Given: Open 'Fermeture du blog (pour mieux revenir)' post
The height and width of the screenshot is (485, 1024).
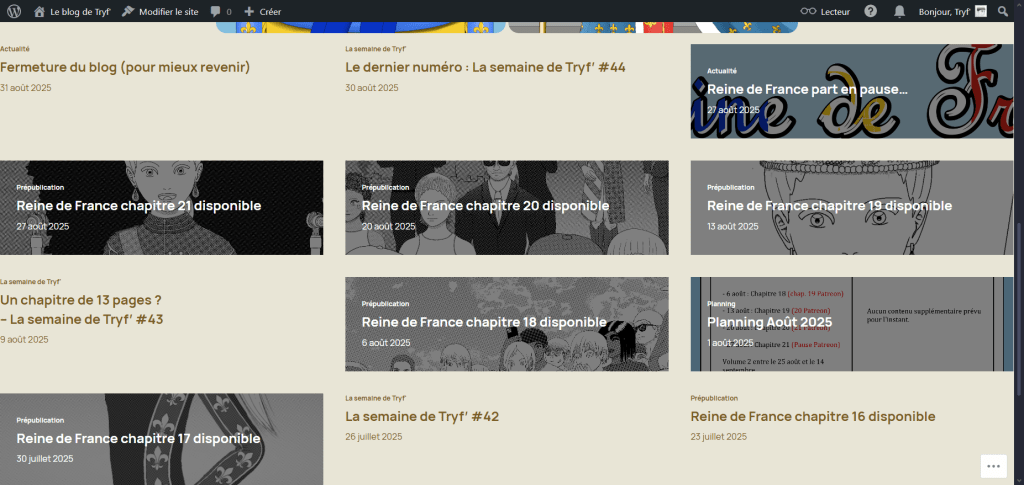Looking at the screenshot, I should [125, 68].
